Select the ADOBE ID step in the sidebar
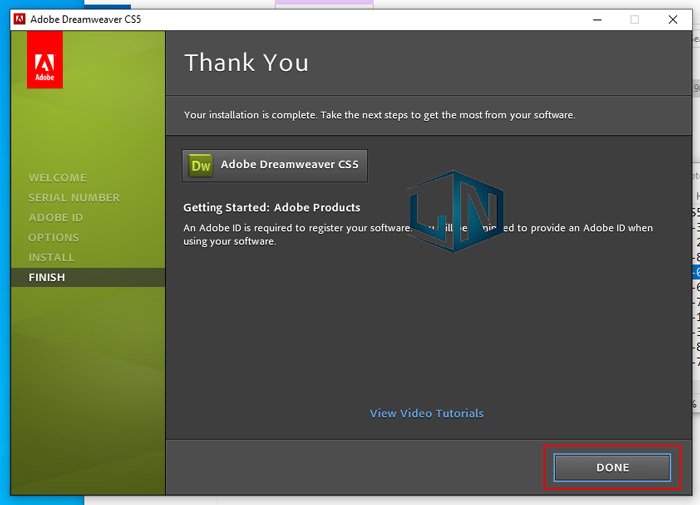The width and height of the screenshot is (700, 505). click(x=56, y=217)
